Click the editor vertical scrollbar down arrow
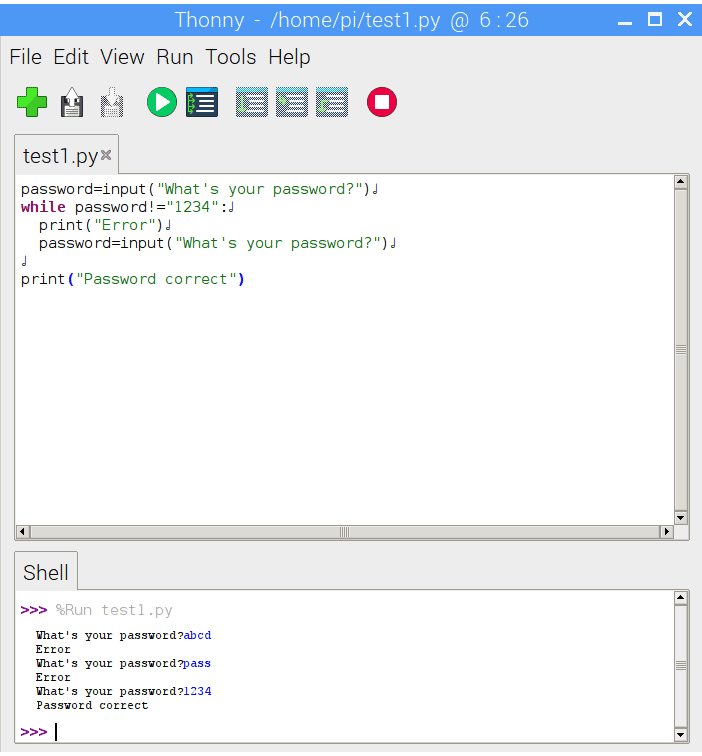This screenshot has width=702, height=756. click(680, 518)
